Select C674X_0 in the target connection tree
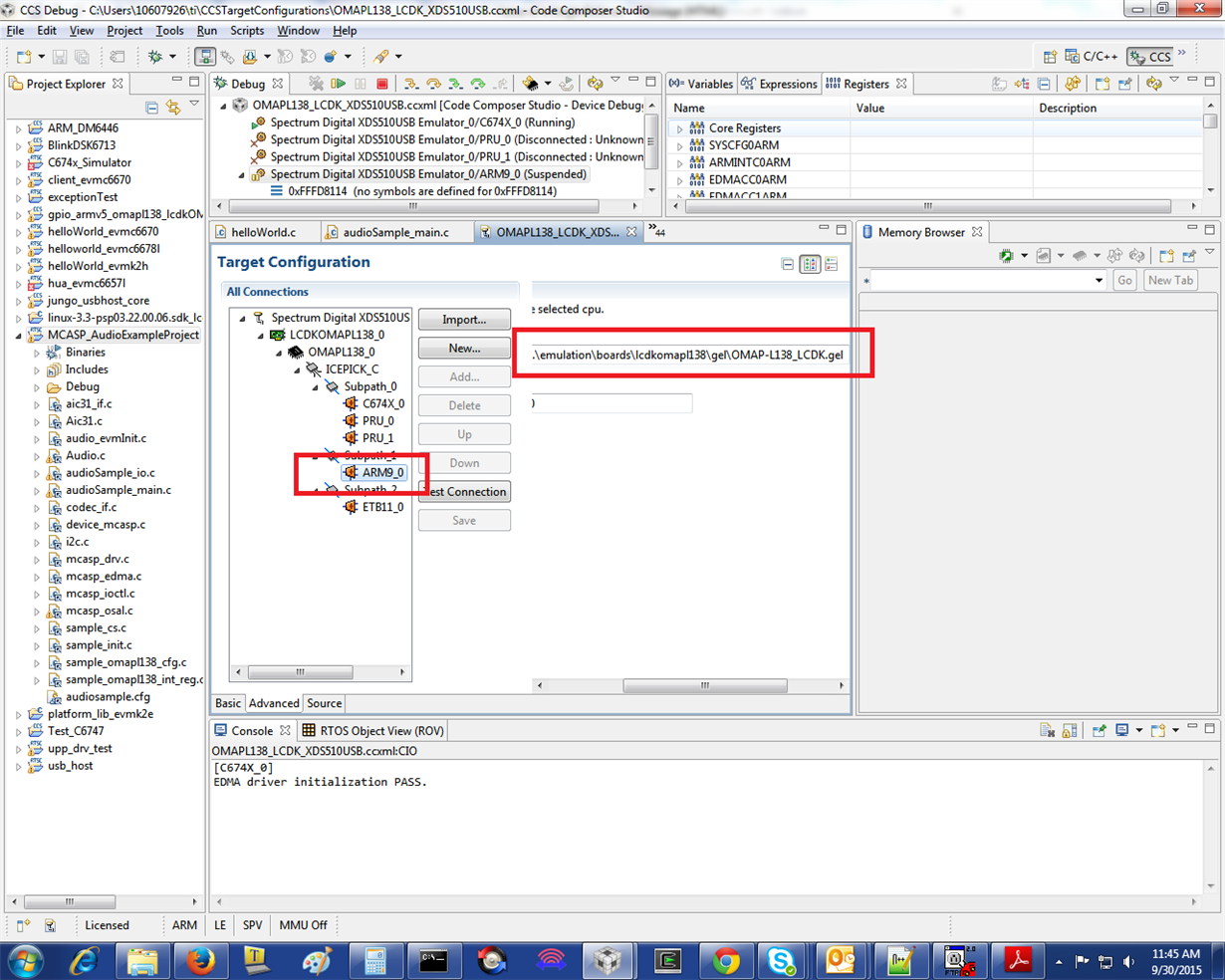Screen dimensions: 1225x980 click(373, 404)
